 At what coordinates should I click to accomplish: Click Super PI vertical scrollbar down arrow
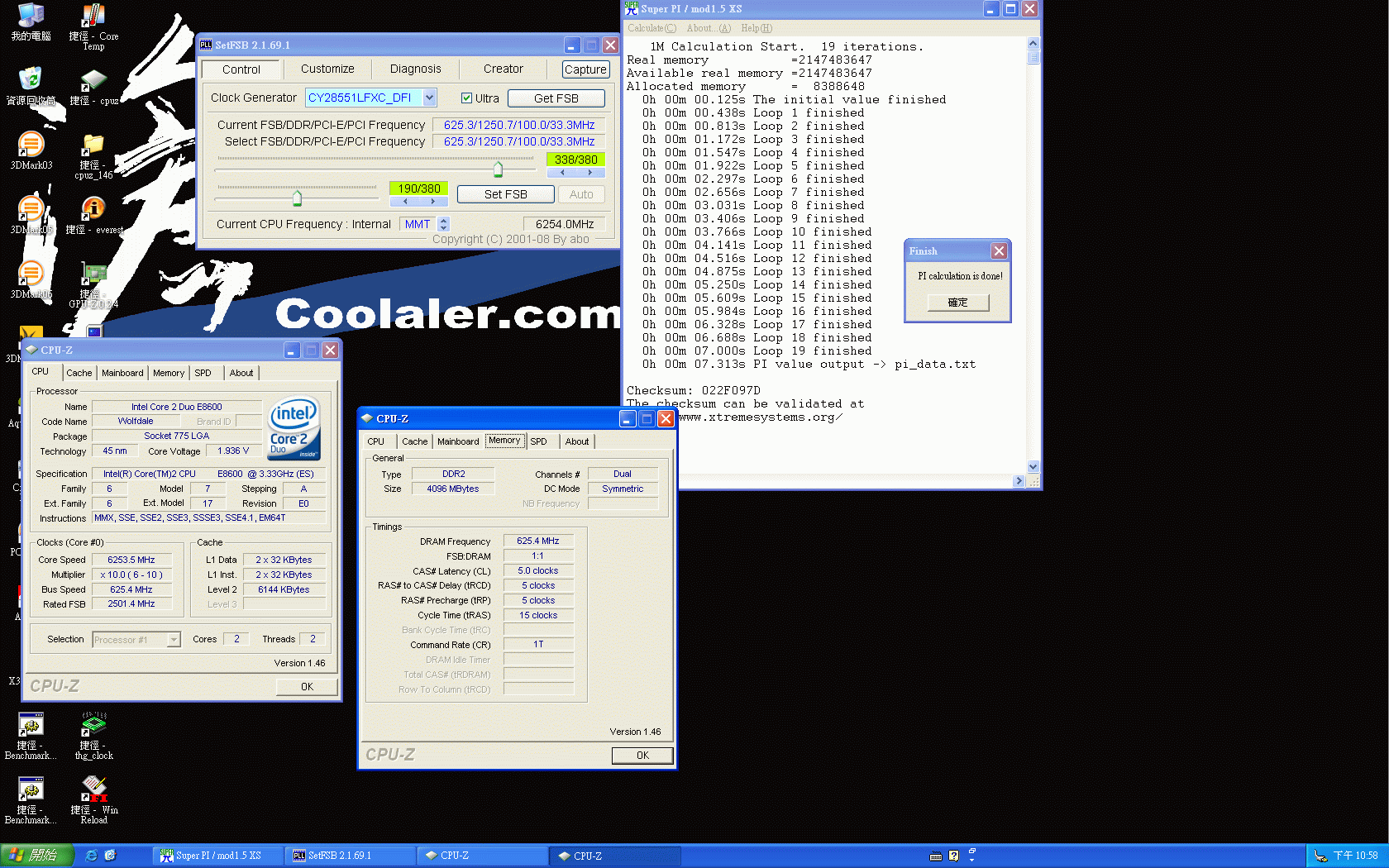(x=1033, y=467)
